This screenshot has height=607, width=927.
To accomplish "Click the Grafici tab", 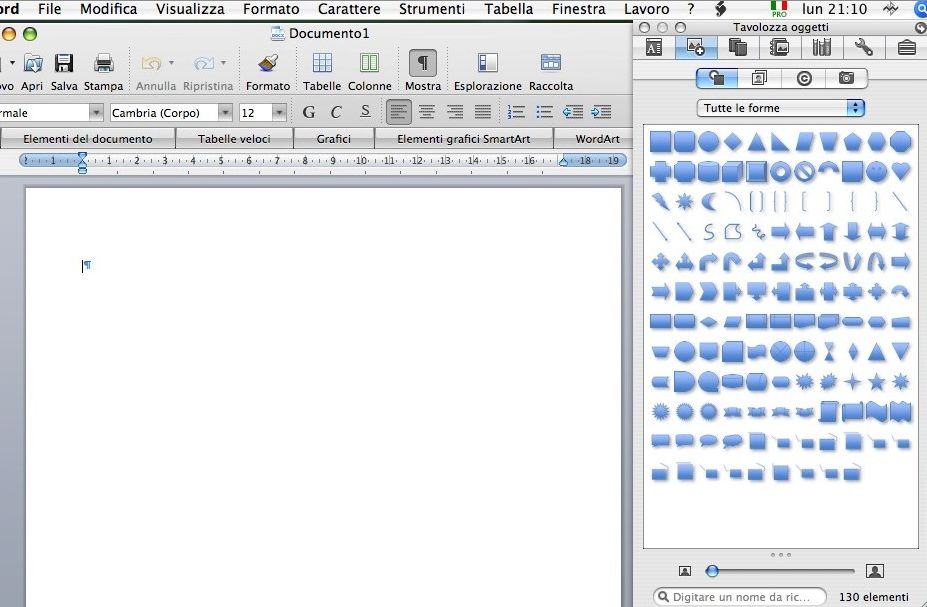I will coord(333,139).
